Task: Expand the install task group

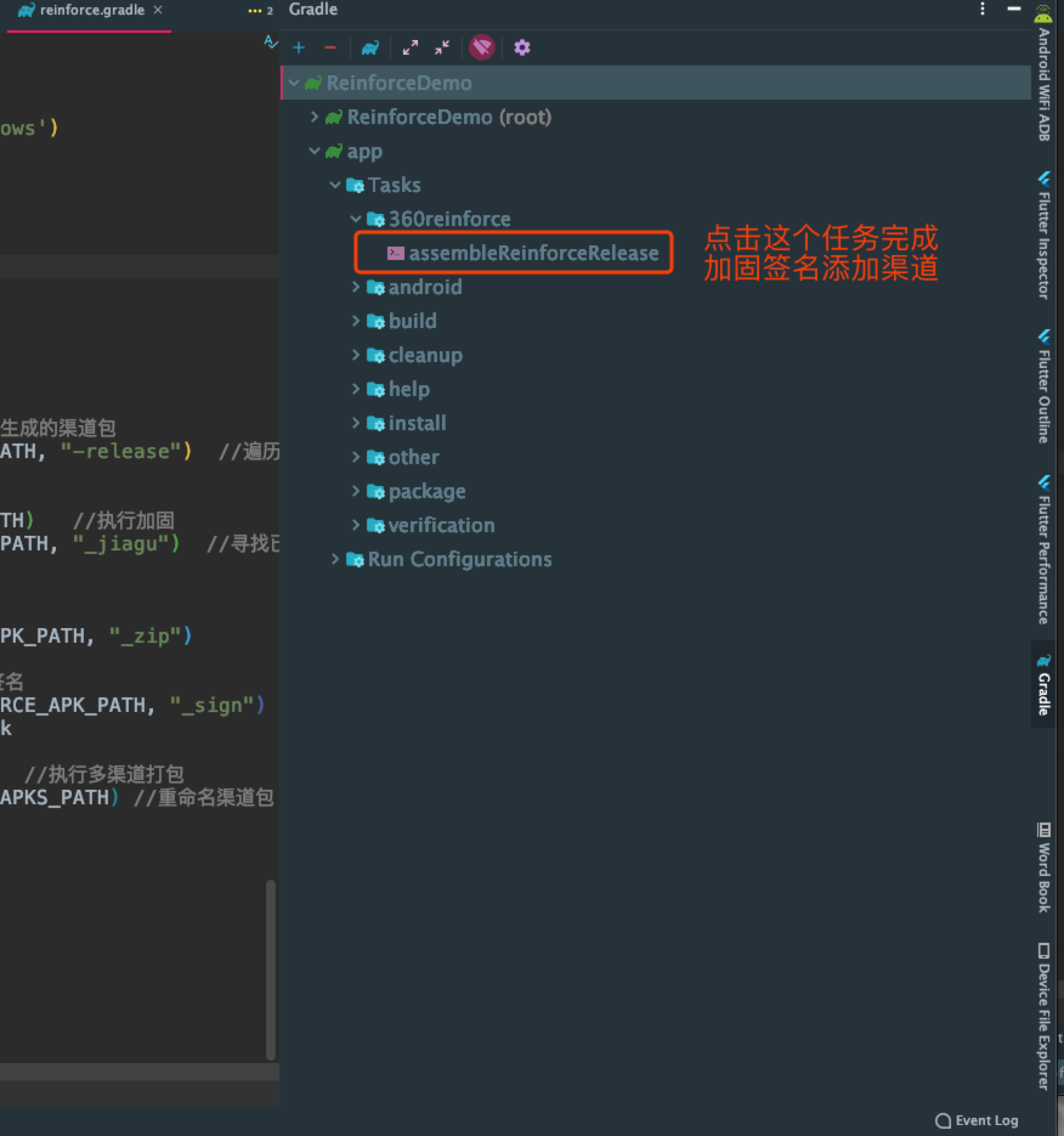Action: pos(356,423)
